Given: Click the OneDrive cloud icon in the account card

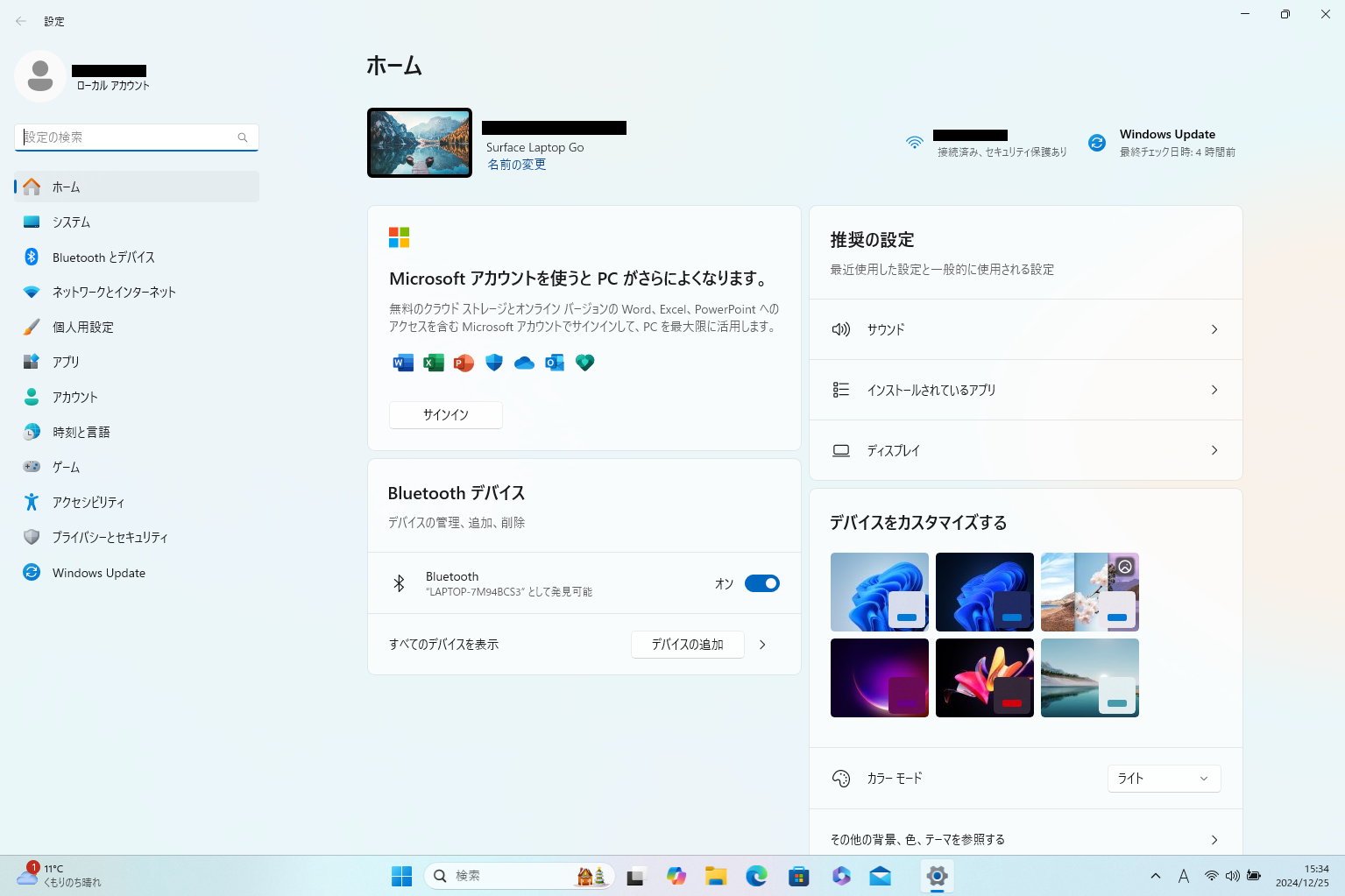Looking at the screenshot, I should tap(524, 363).
